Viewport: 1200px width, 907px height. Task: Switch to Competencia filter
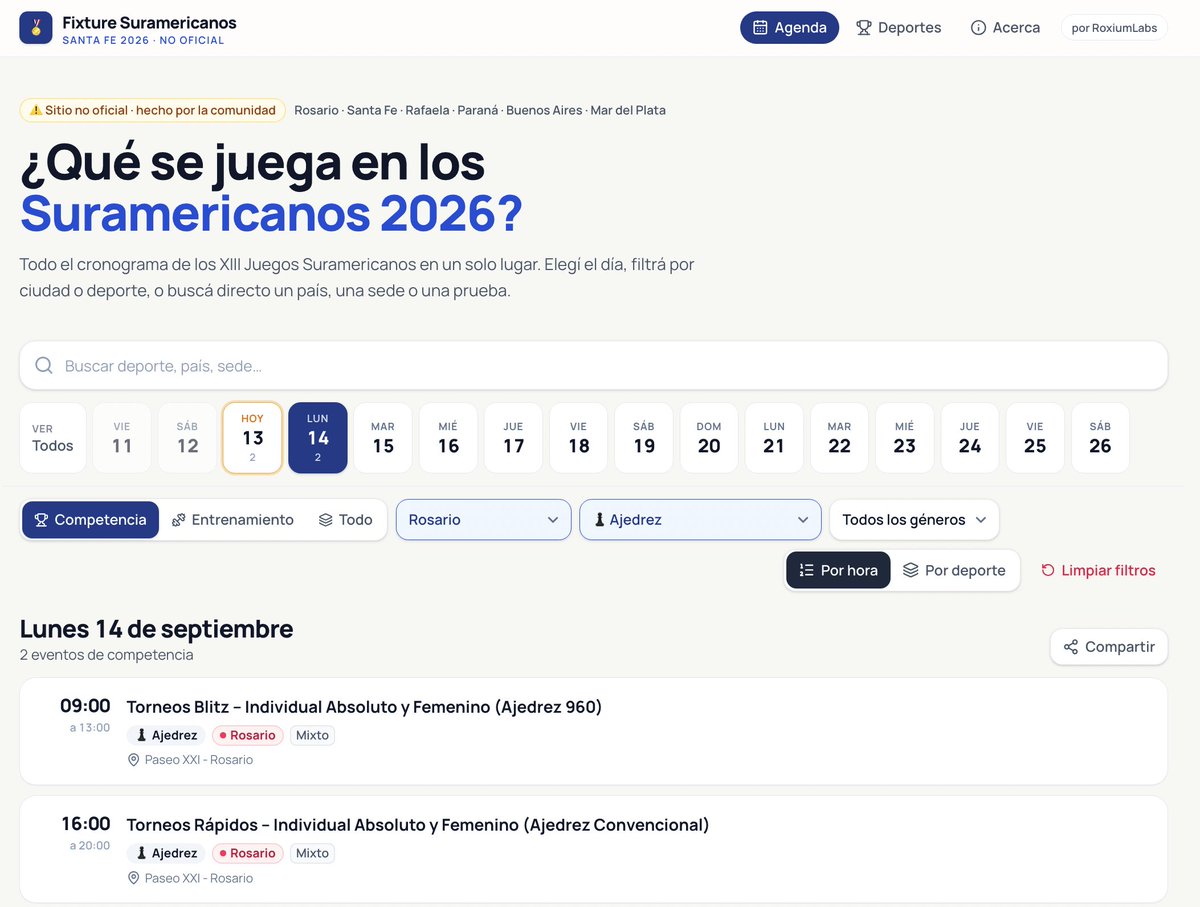[x=90, y=520]
